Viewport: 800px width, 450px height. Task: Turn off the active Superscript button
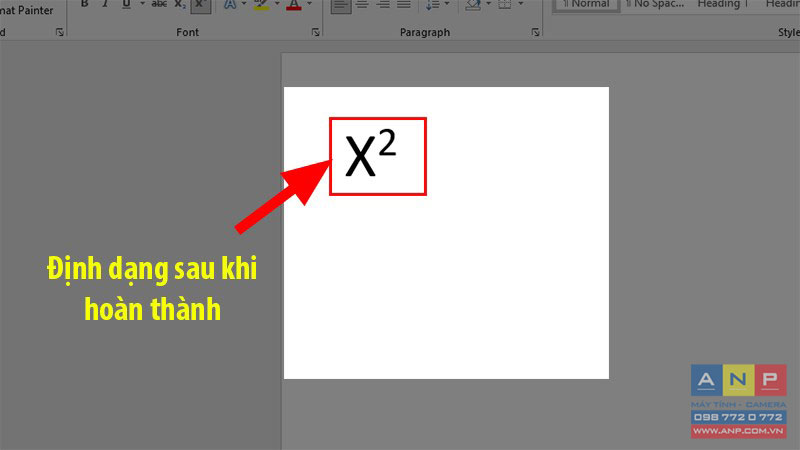click(x=201, y=5)
